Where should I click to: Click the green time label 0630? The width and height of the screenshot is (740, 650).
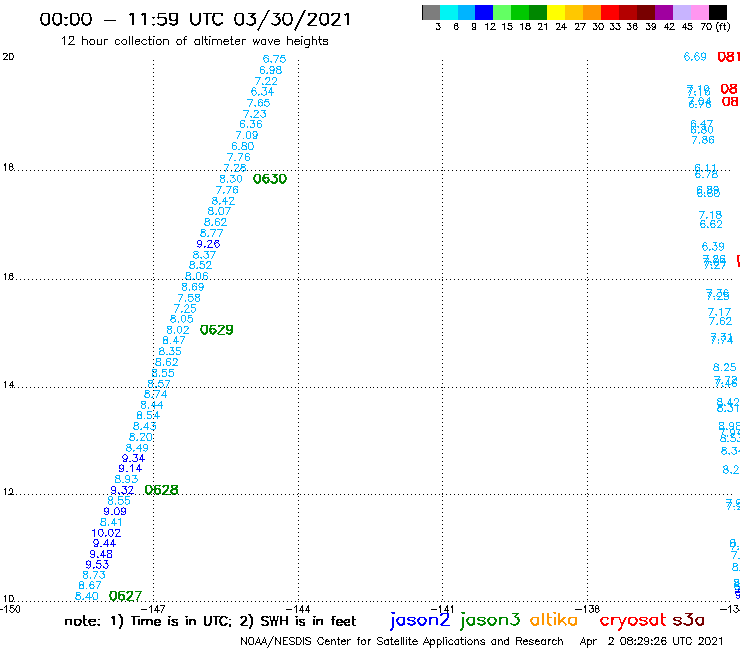270,179
